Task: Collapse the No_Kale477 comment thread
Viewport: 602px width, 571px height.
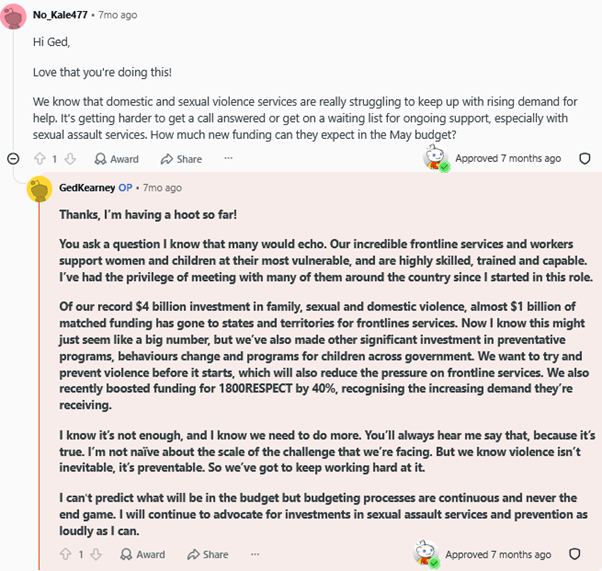Action: [13, 158]
